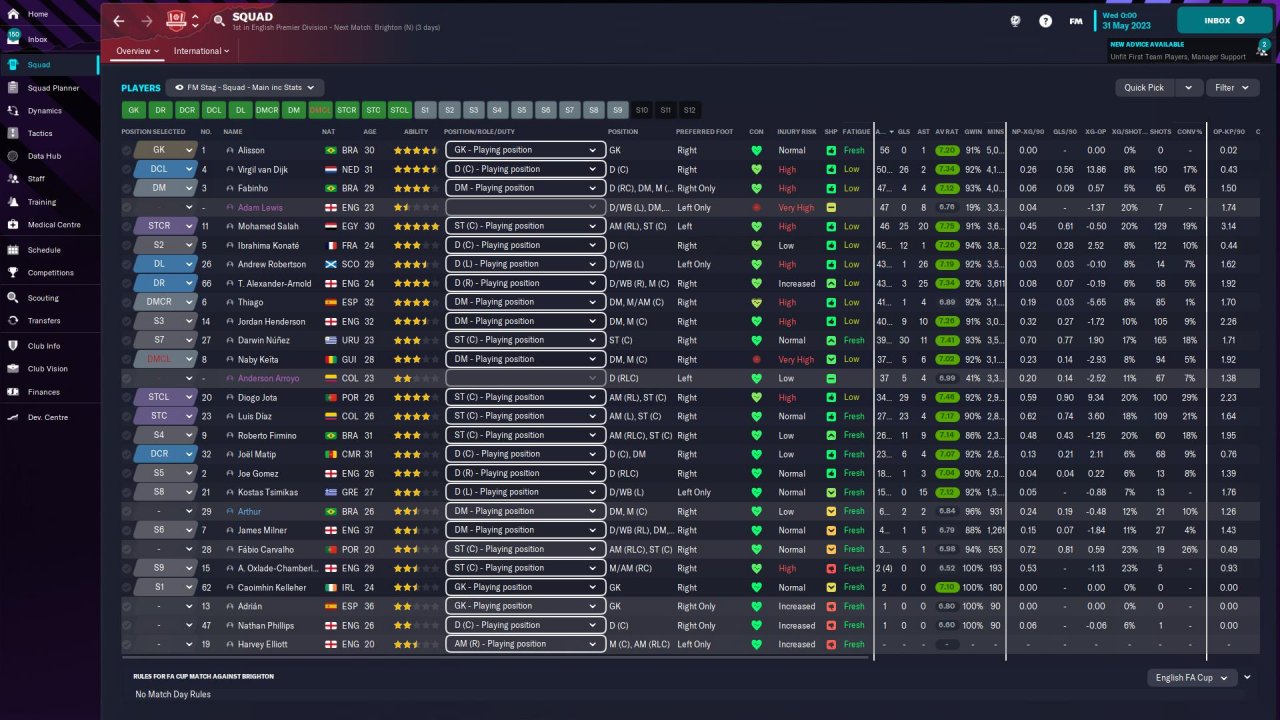Toggle the selection circle on Mohamed Salah's row

click(127, 226)
